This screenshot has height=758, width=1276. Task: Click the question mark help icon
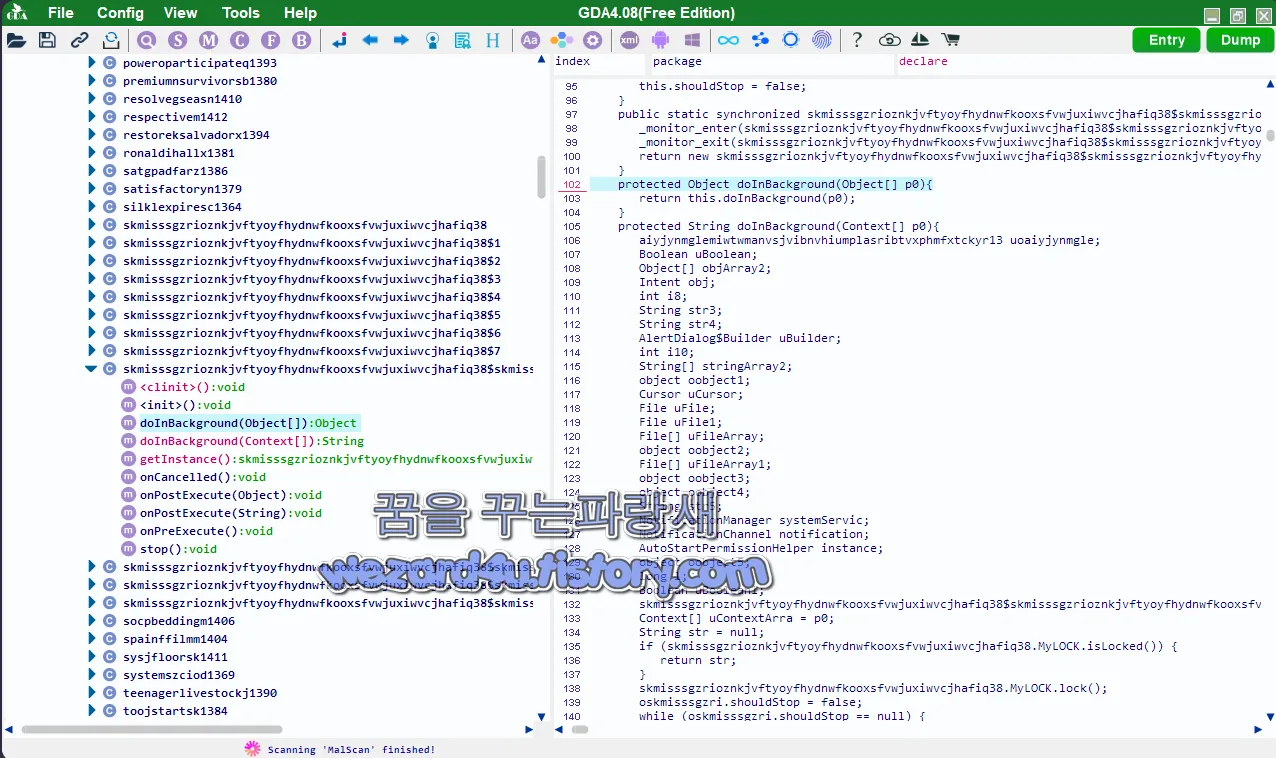pos(857,40)
